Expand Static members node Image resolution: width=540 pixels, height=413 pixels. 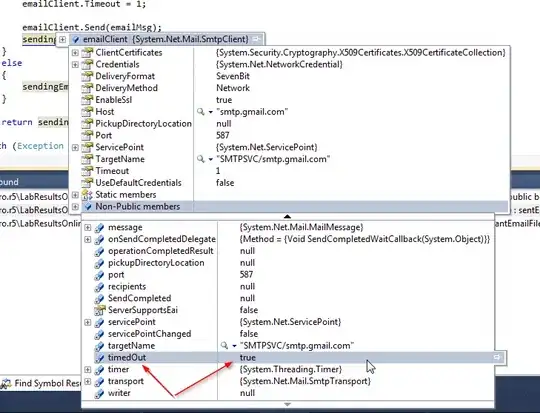point(75,195)
